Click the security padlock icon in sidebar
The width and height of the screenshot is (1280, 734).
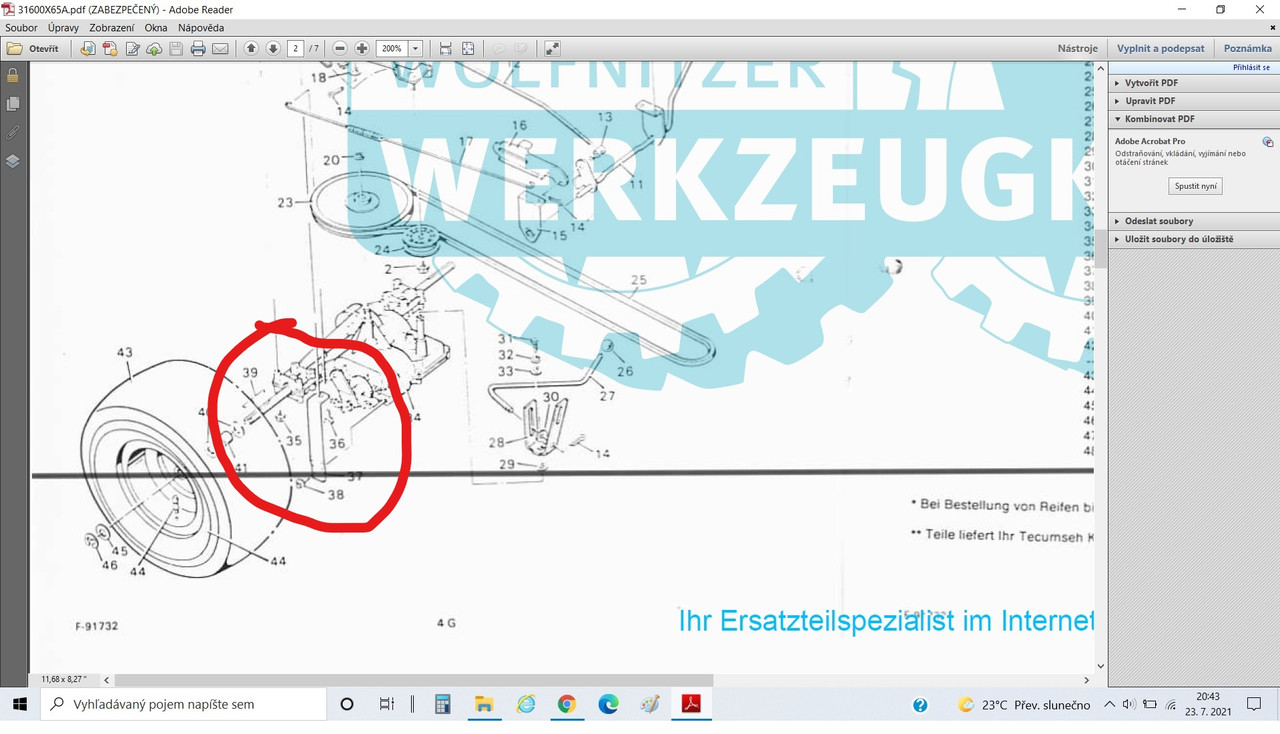click(13, 75)
